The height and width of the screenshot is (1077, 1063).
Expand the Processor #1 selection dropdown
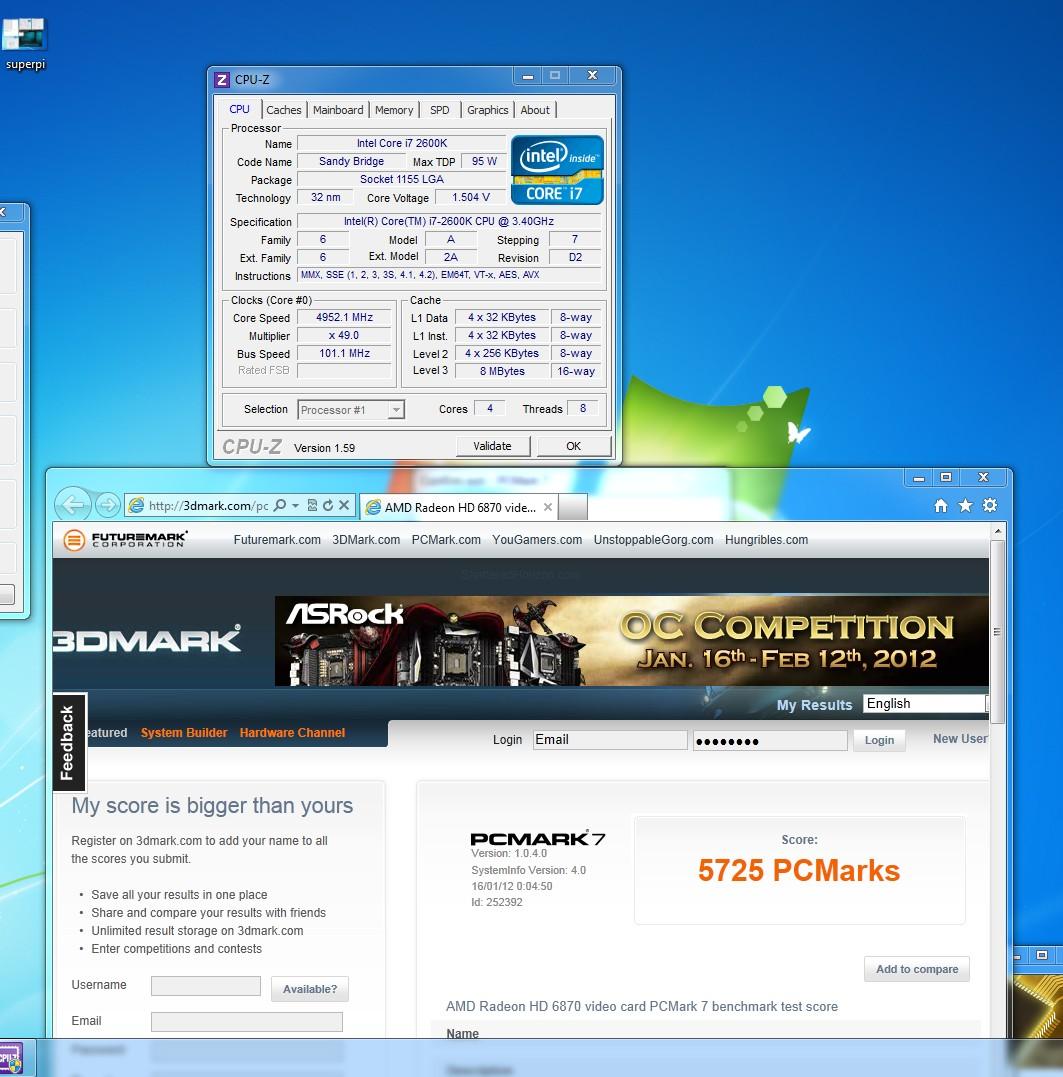[x=396, y=410]
